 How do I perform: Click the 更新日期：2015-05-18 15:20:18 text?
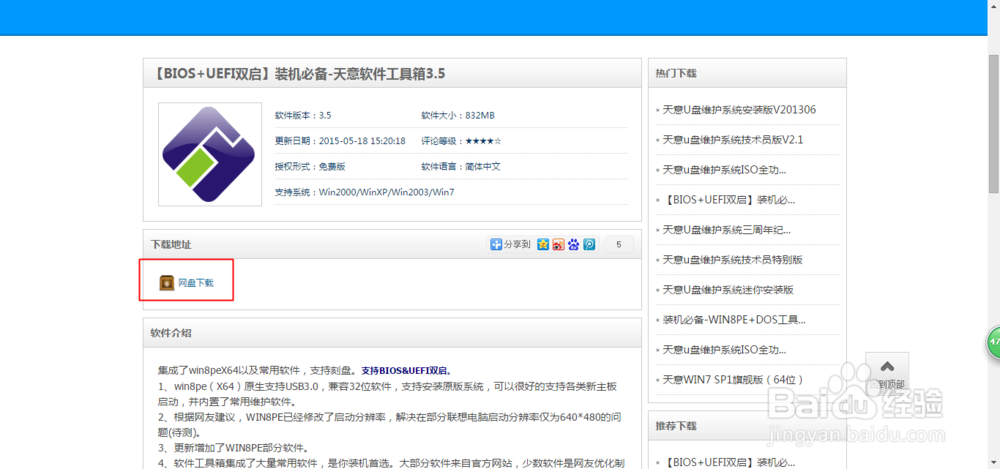340,141
